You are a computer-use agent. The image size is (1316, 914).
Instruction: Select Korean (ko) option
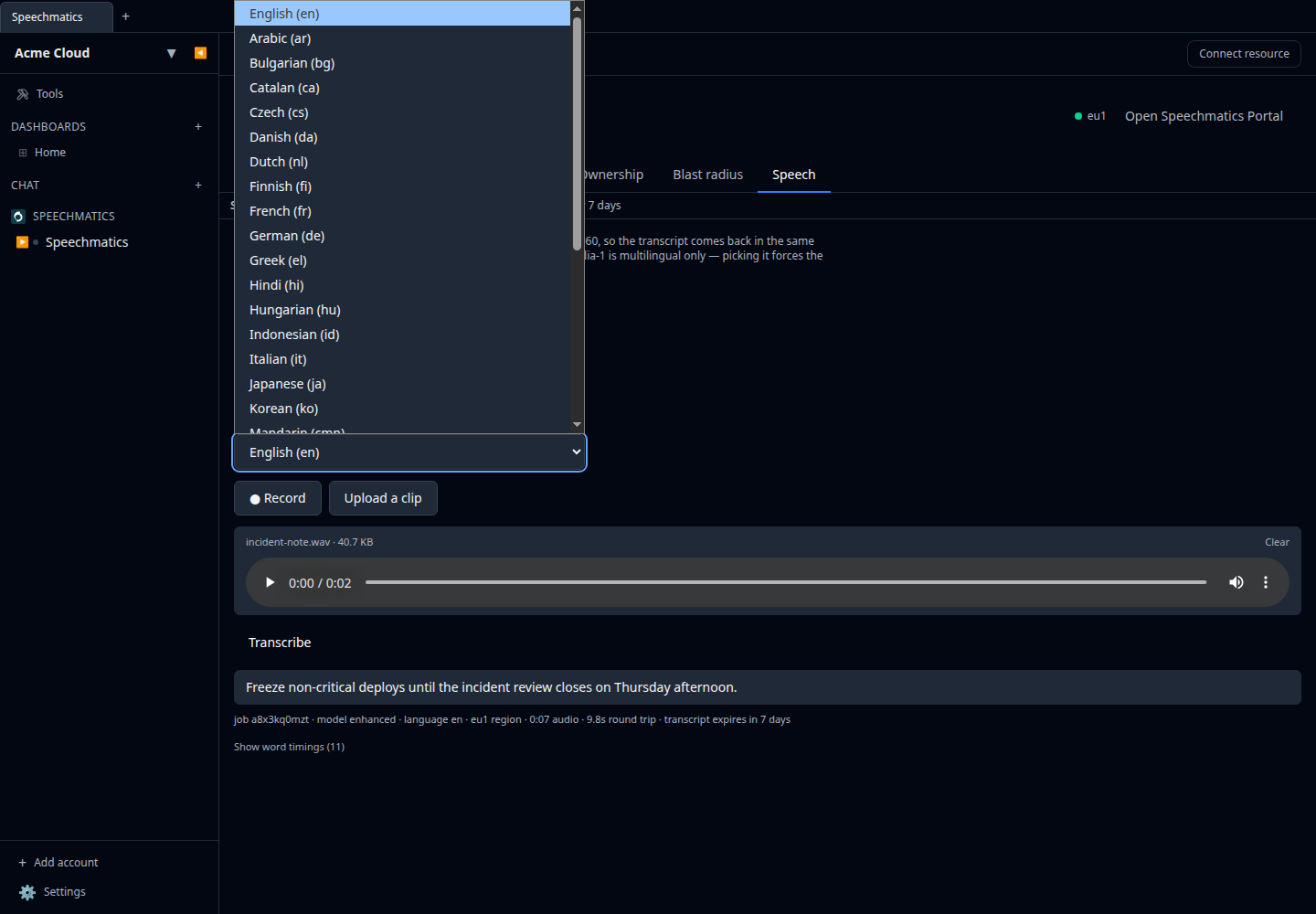[402, 409]
